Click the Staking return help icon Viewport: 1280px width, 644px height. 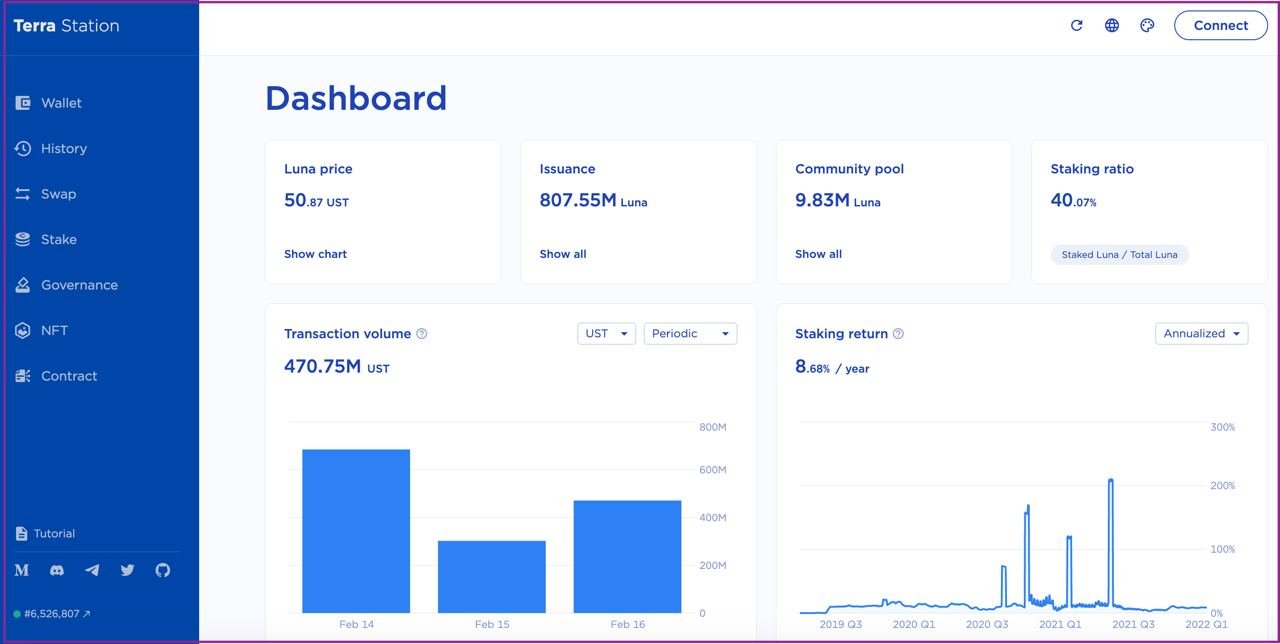[898, 334]
